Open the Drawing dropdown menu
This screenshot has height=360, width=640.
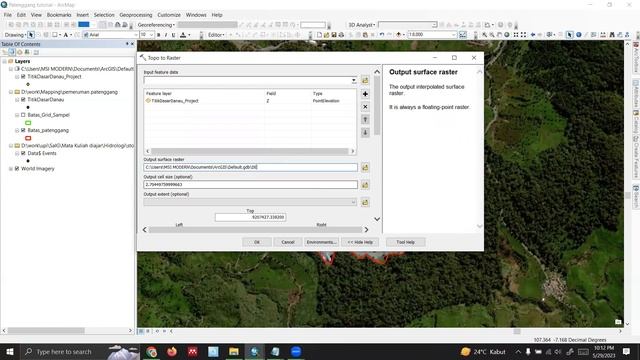[15, 35]
